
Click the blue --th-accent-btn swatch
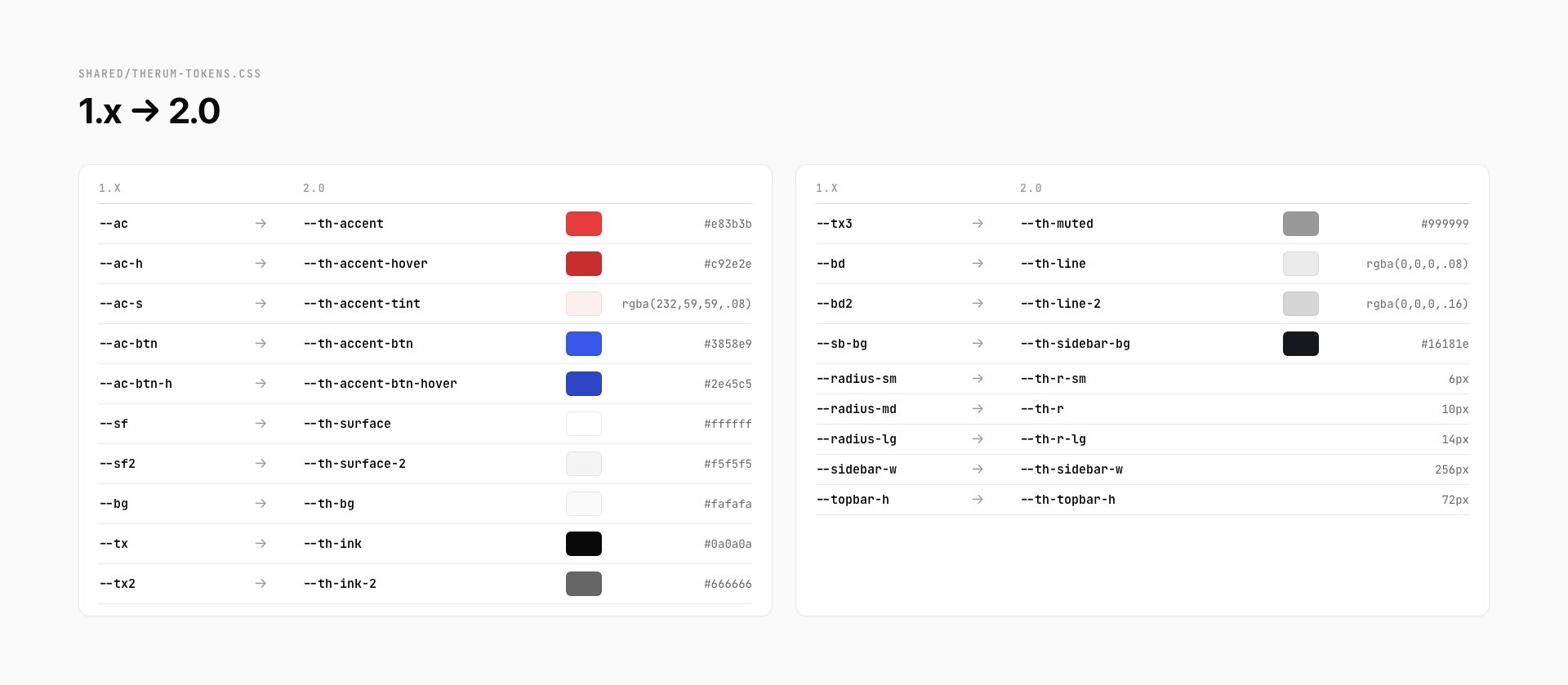tap(584, 344)
